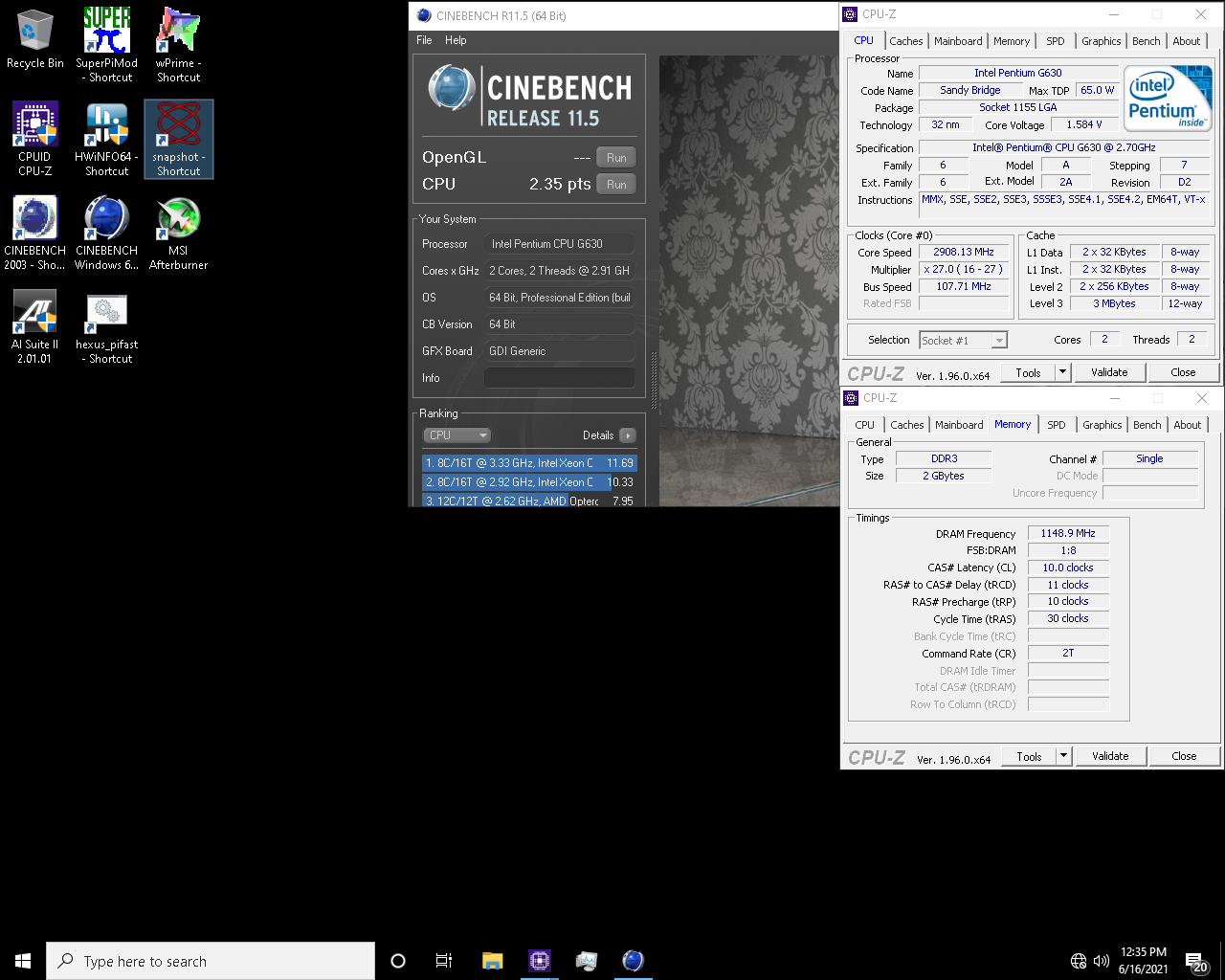
Task: Open wPrime shortcut on desktop
Action: point(178,44)
